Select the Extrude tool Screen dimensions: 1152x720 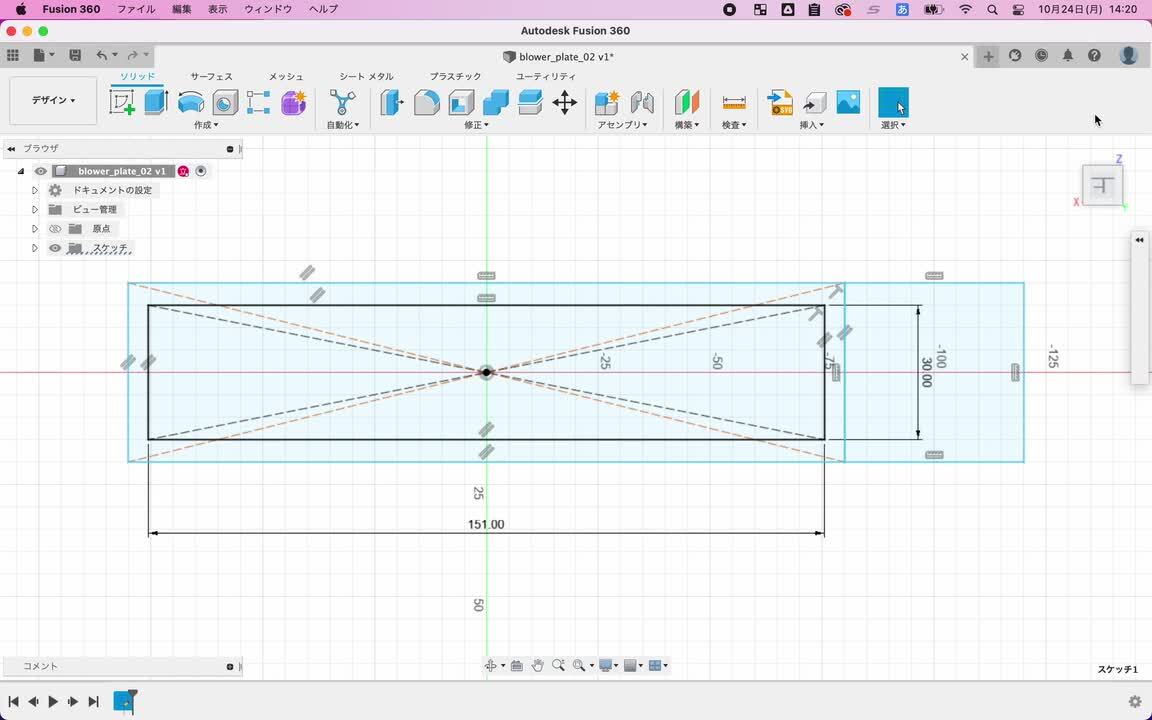156,102
